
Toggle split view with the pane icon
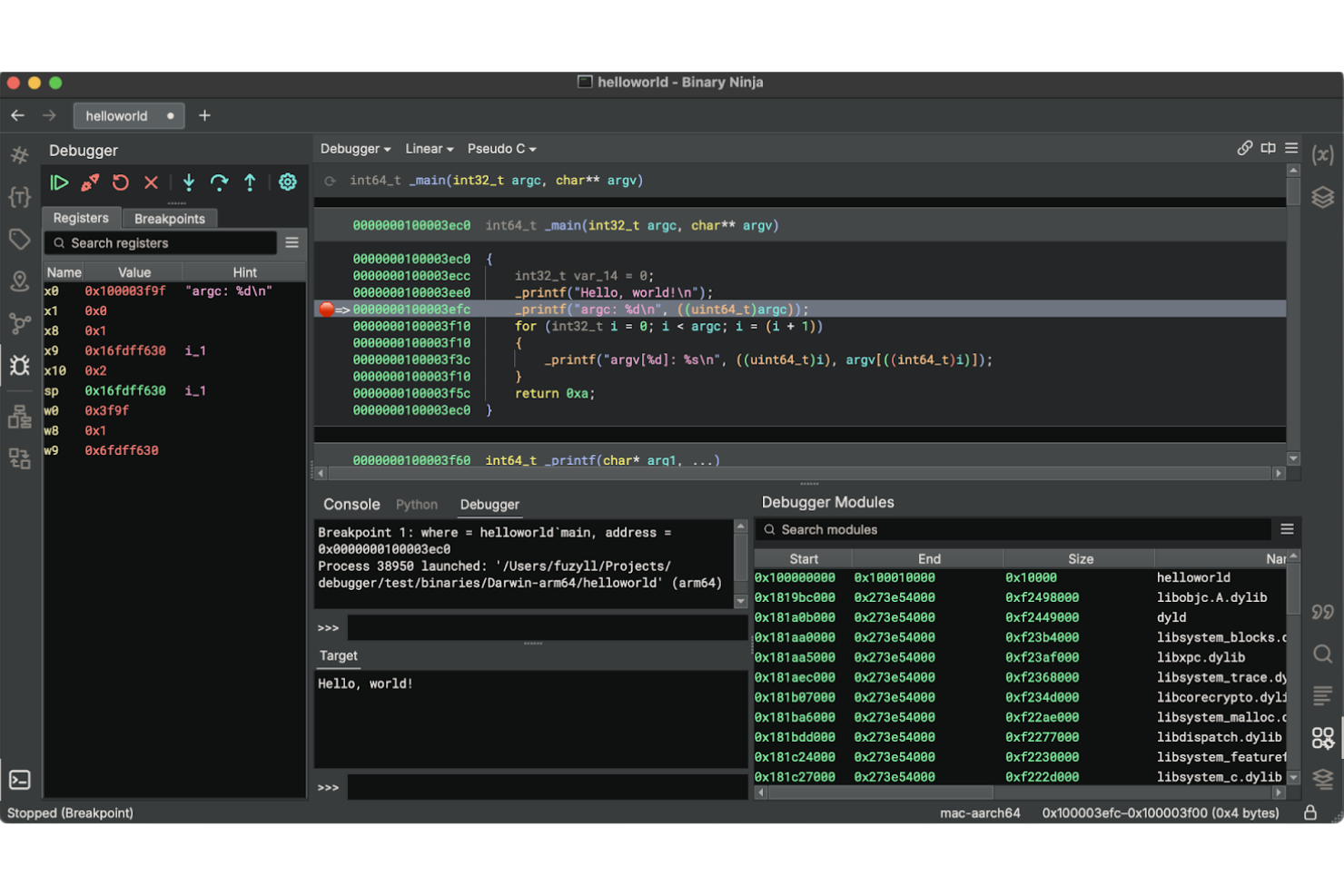[1268, 147]
